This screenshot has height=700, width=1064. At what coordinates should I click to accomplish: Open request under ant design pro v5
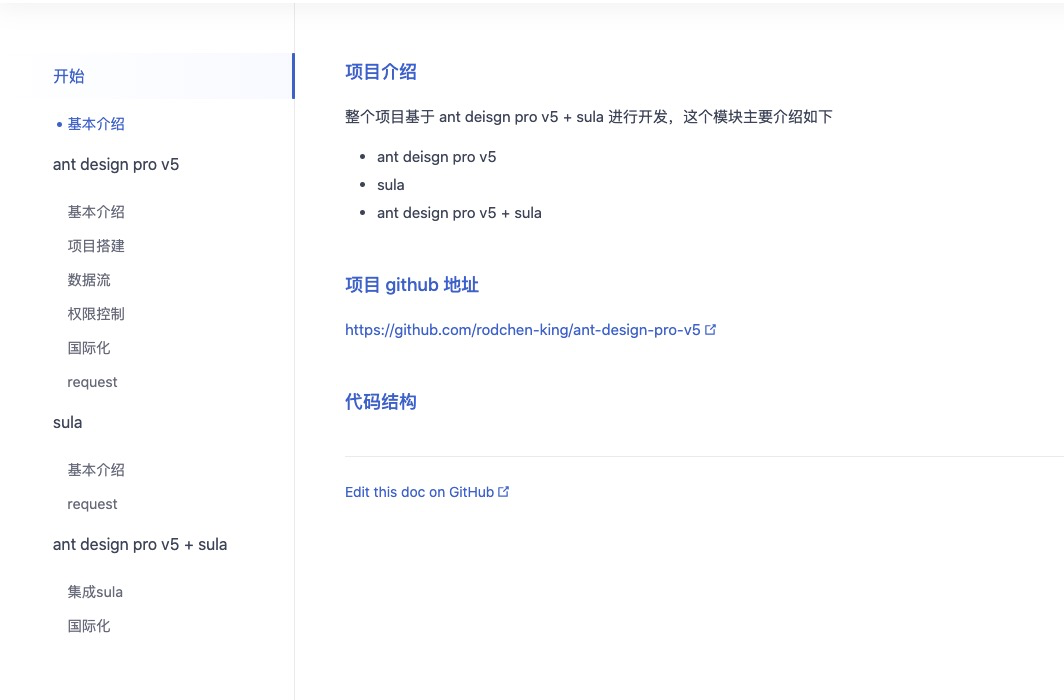coord(92,383)
